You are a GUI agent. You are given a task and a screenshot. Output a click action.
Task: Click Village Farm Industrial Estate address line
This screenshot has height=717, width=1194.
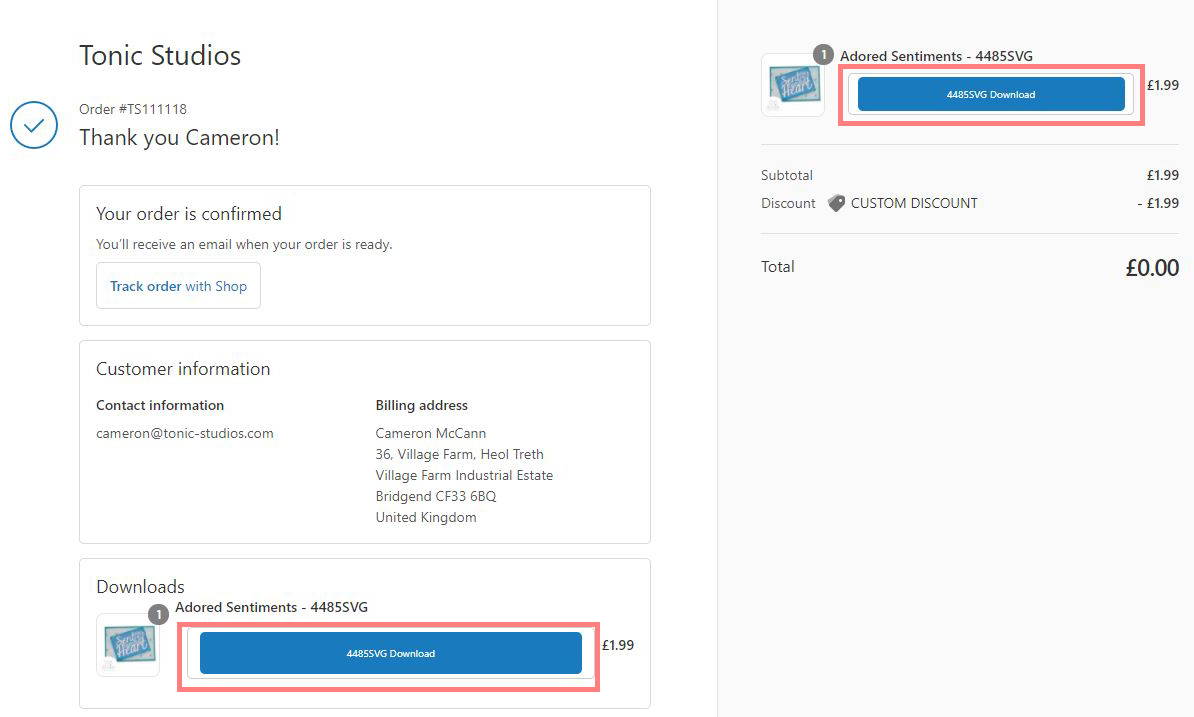464,475
